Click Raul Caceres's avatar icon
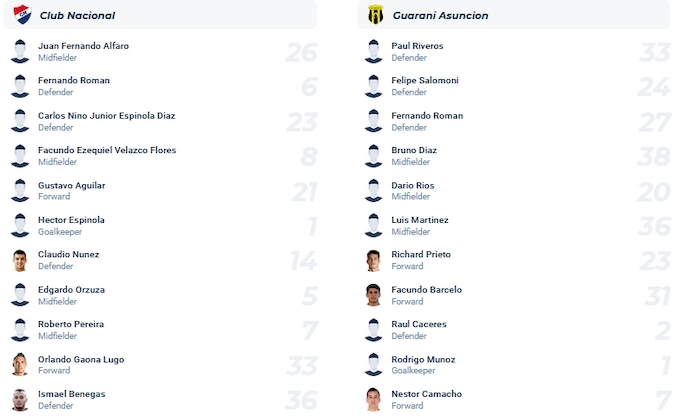The image size is (690, 417). (x=374, y=330)
